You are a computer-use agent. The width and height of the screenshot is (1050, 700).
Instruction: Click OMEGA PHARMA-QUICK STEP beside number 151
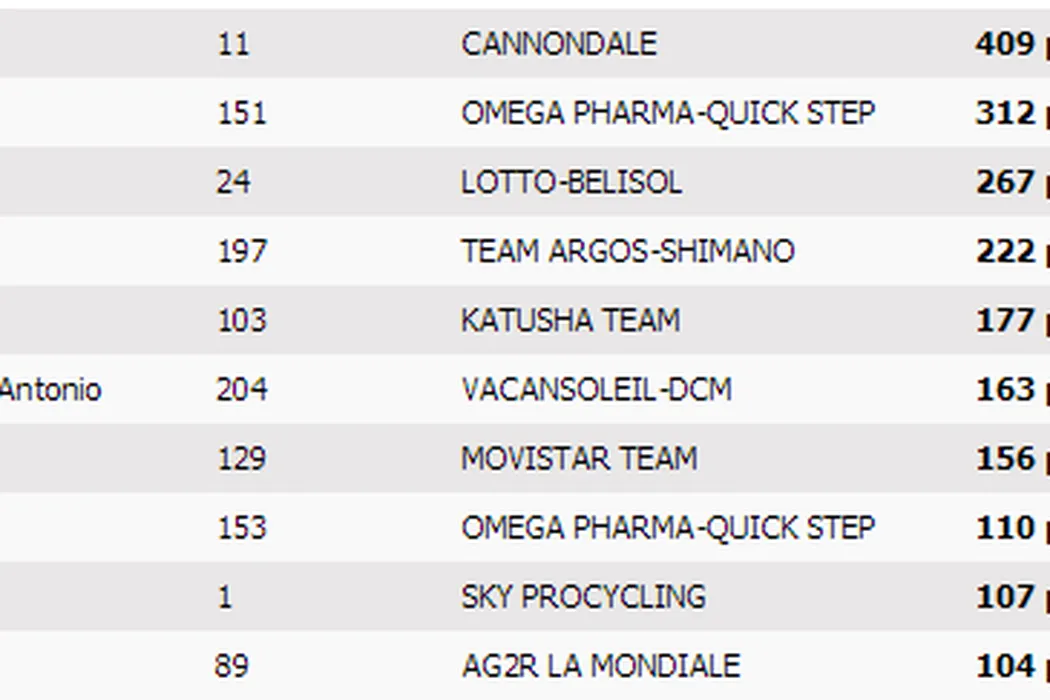668,113
